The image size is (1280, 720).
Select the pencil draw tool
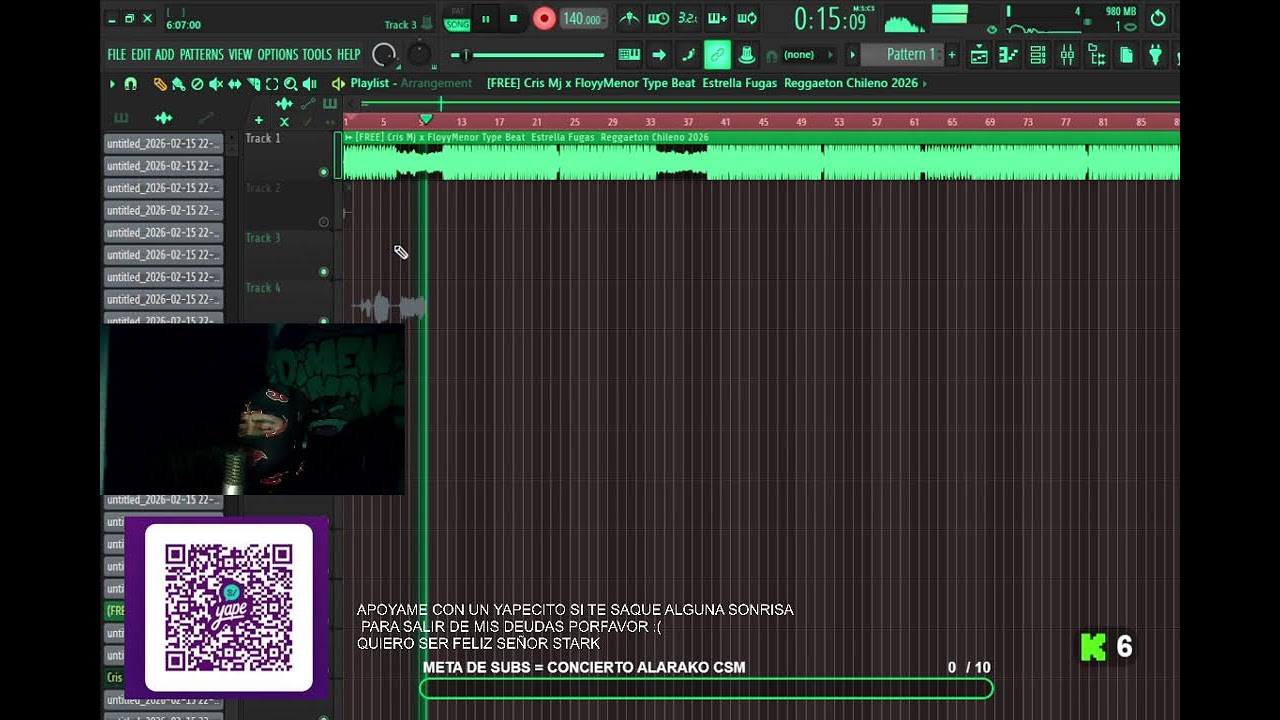pos(160,84)
